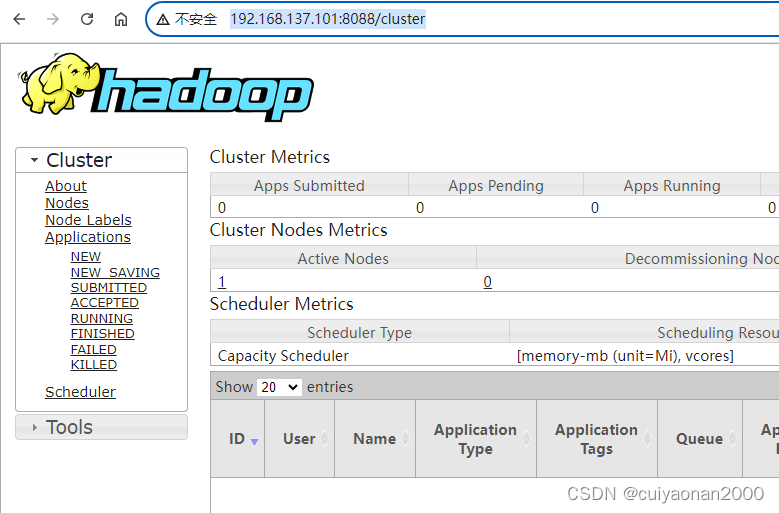The height and width of the screenshot is (513, 779).
Task: Collapse the Cluster sidebar section
Action: tap(101, 160)
